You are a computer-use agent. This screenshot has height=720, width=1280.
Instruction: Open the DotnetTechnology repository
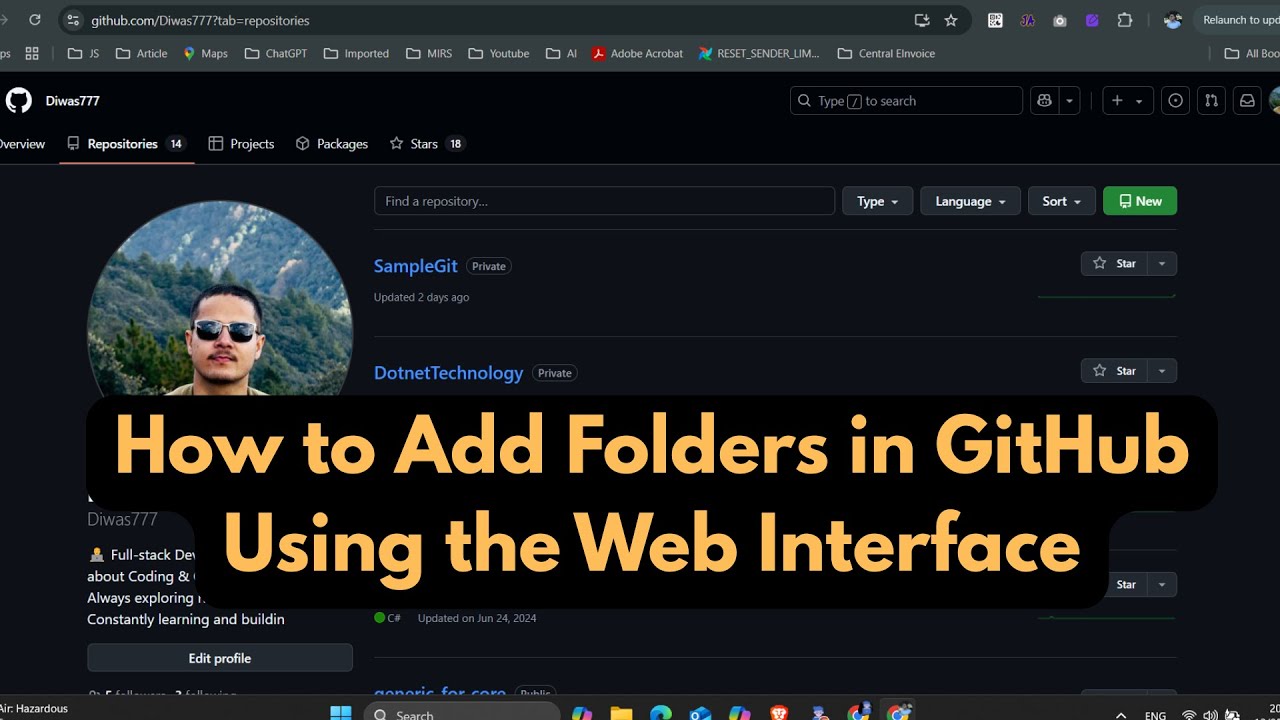(x=448, y=373)
